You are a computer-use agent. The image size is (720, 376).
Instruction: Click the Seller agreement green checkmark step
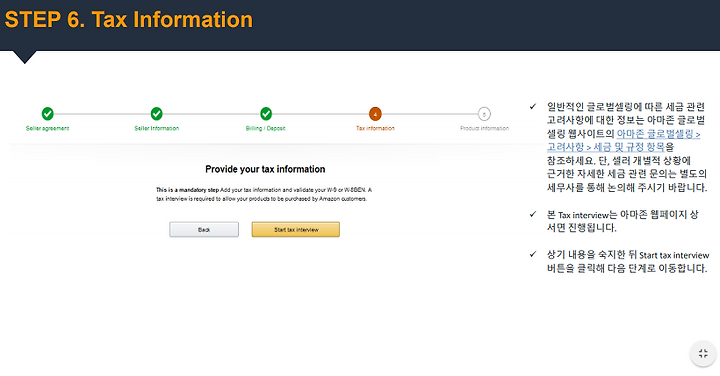tap(47, 113)
